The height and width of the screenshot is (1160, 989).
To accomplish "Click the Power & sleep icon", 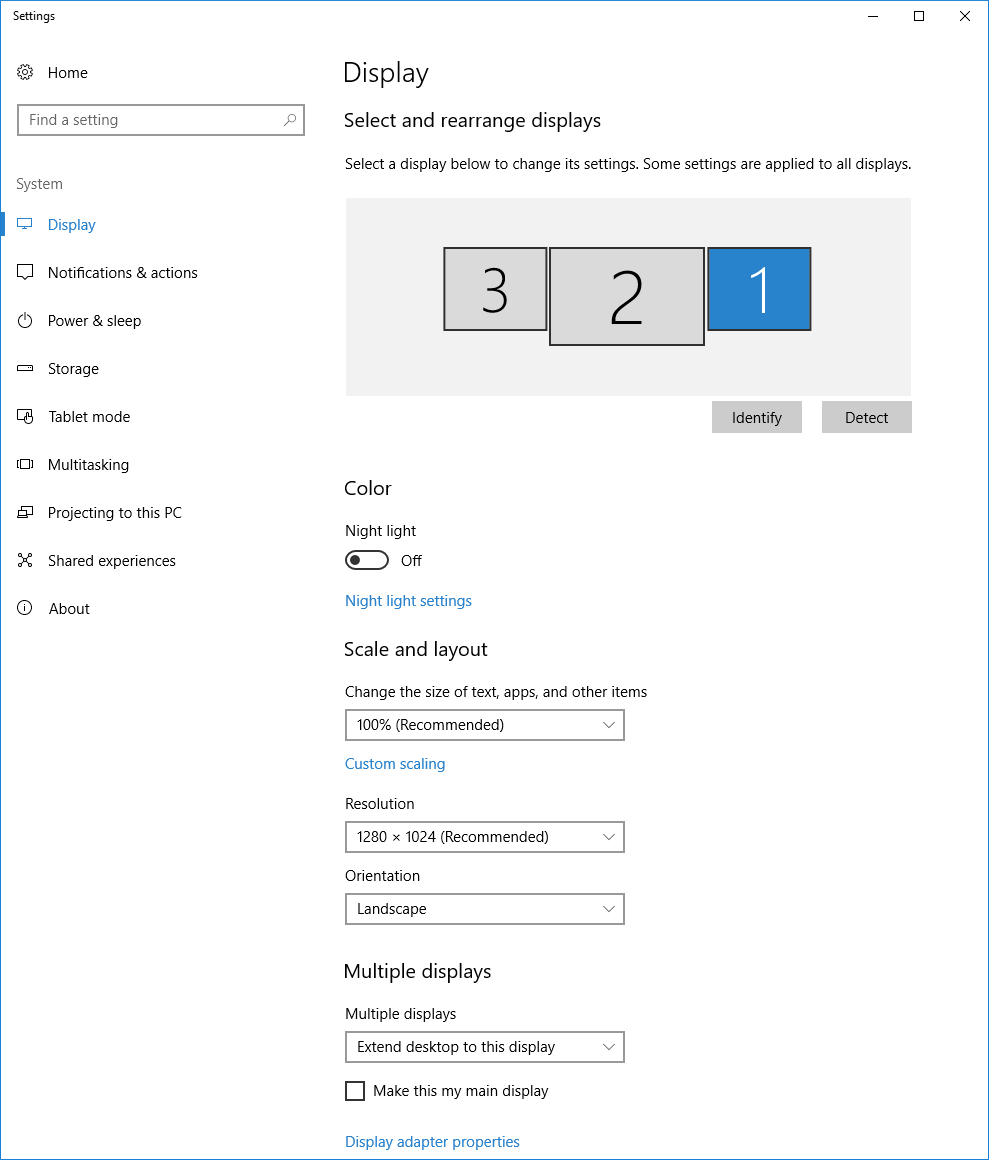I will point(25,320).
